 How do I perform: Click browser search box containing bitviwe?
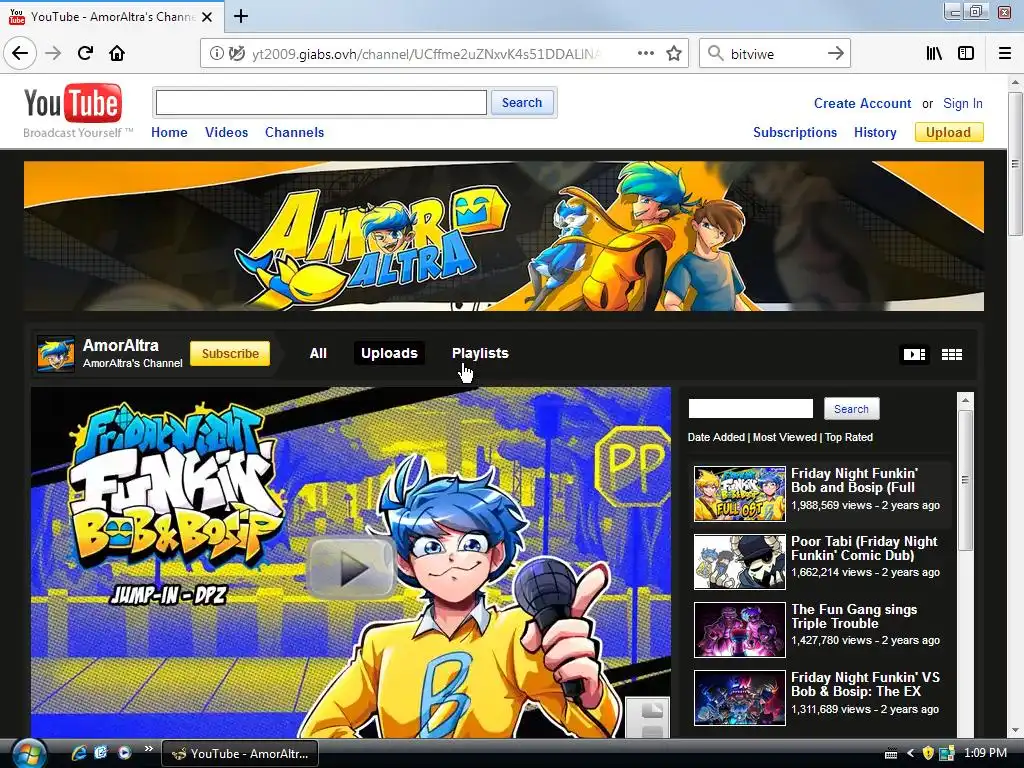(x=774, y=54)
